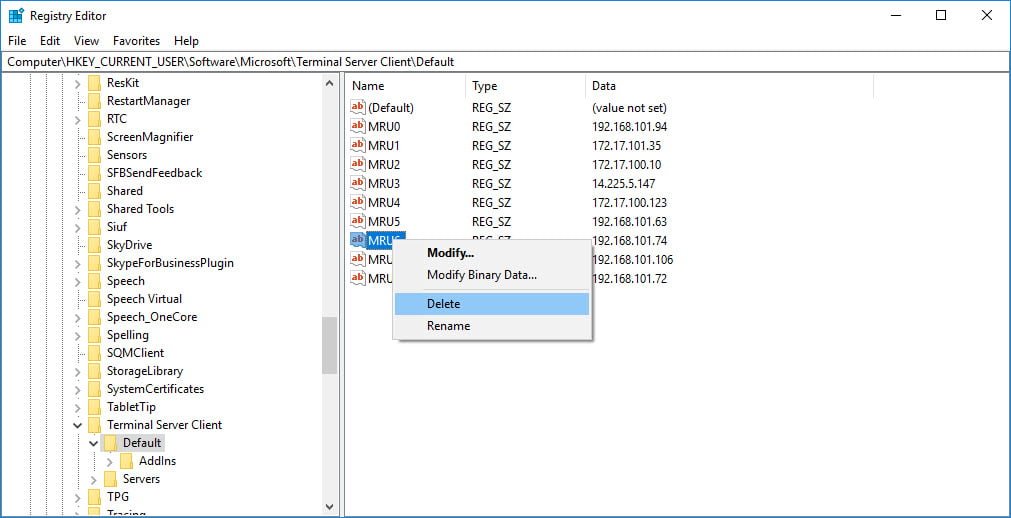Screen dimensions: 1011x518
Task: Select the string icon beside MRU3
Action: (358, 183)
